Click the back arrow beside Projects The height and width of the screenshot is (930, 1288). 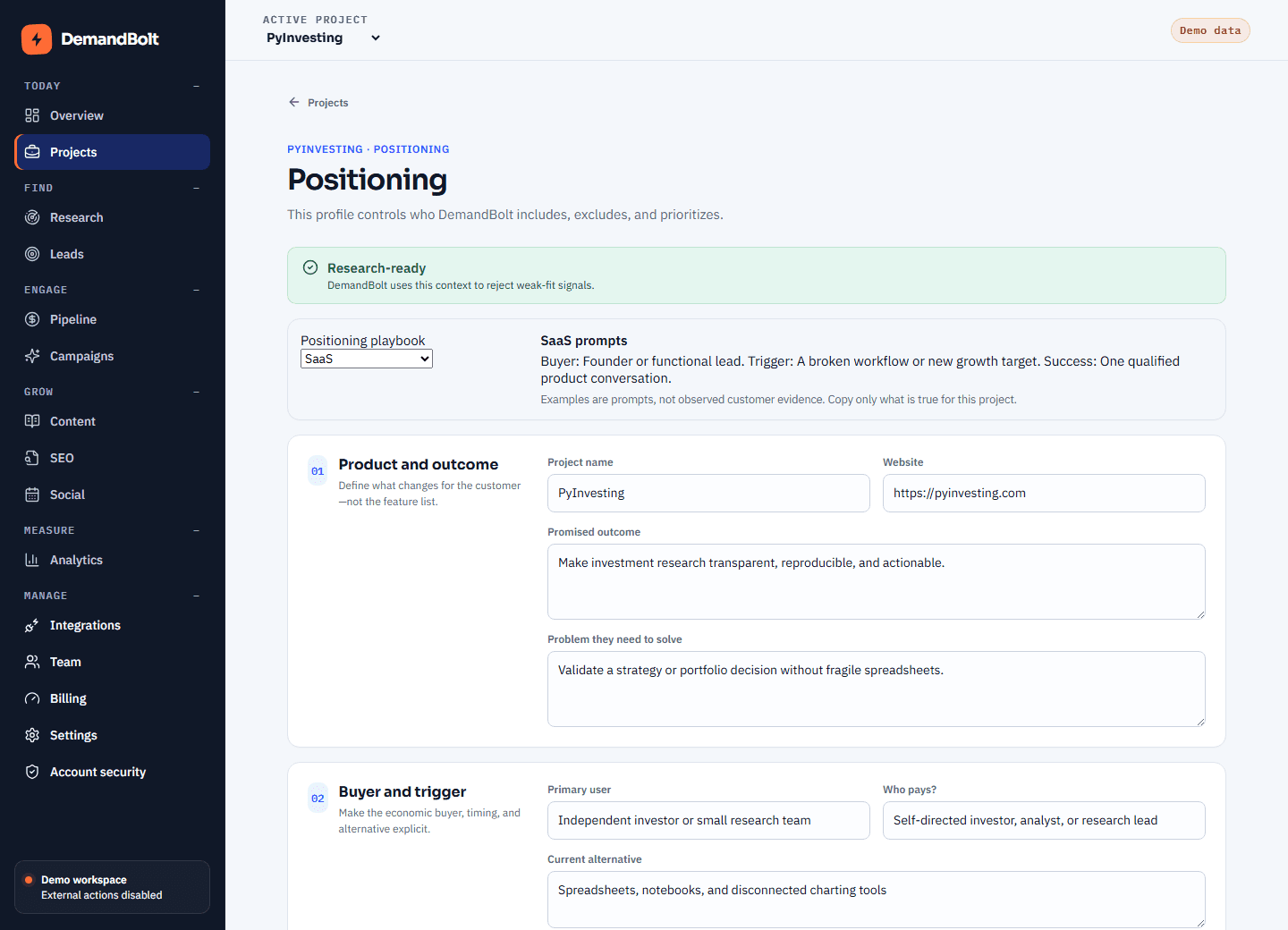294,102
